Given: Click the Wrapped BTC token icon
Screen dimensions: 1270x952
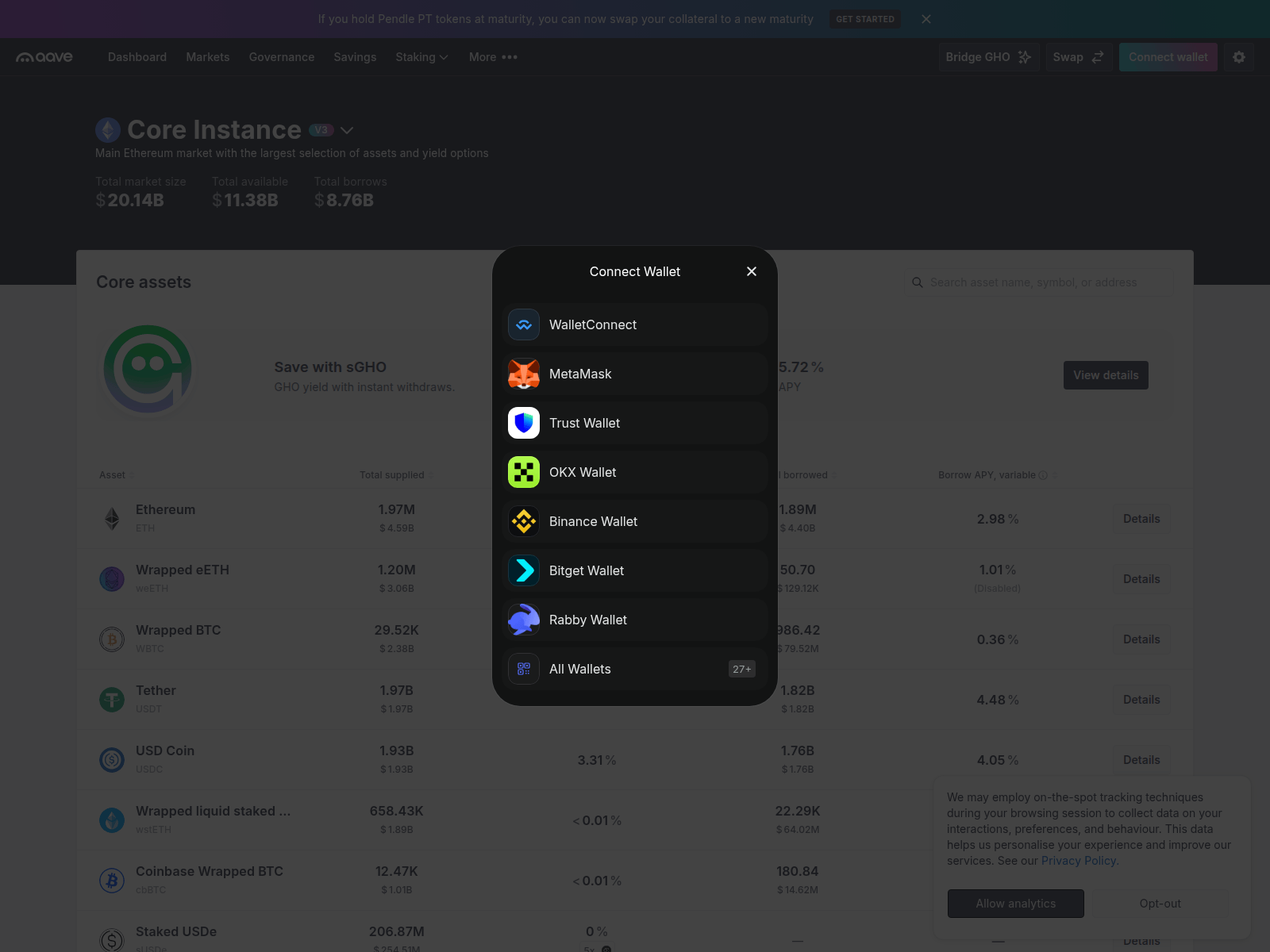Looking at the screenshot, I should point(112,639).
